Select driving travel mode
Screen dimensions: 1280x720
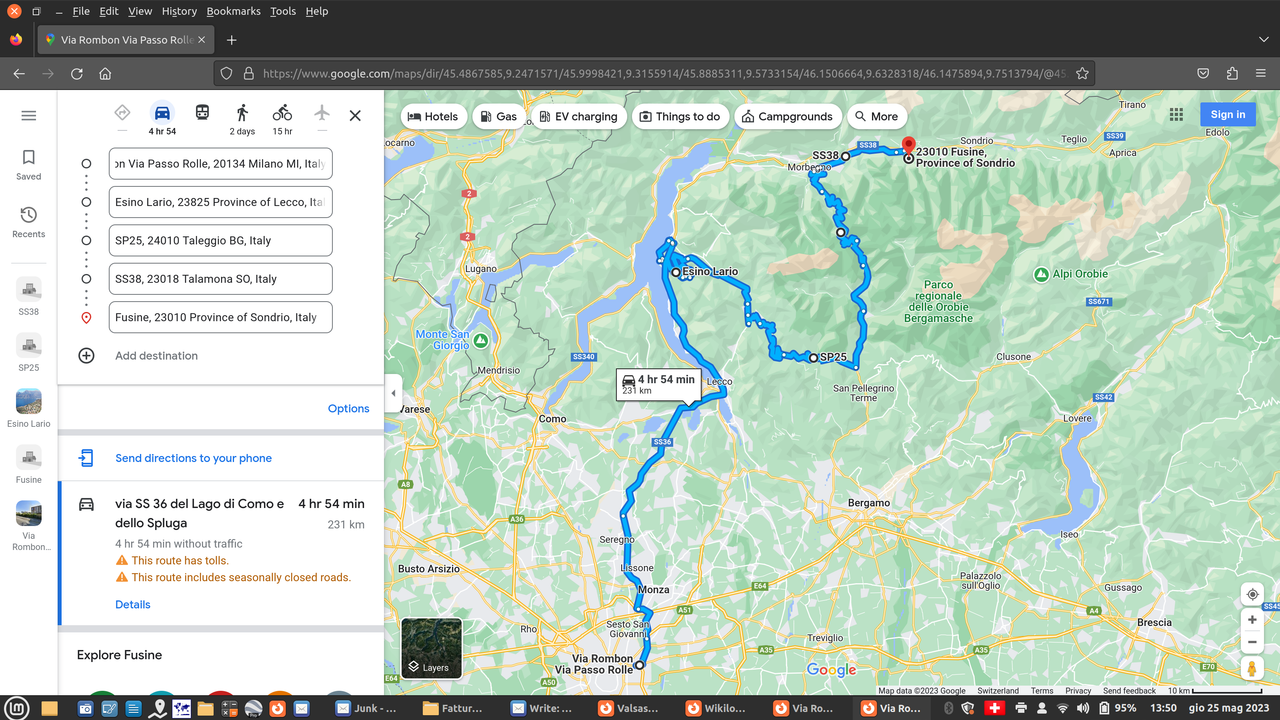pyautogui.click(x=162, y=113)
